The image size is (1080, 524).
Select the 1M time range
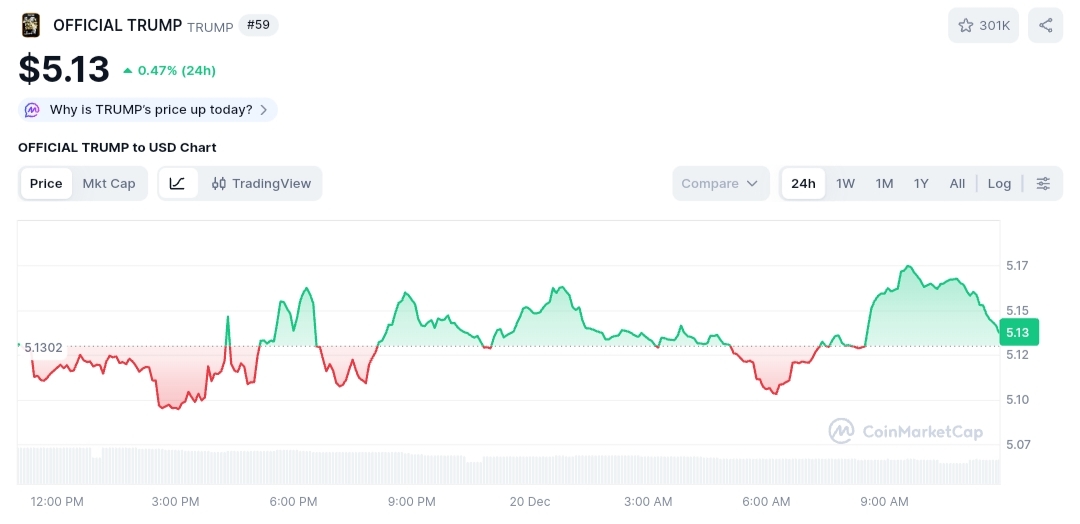coord(884,183)
